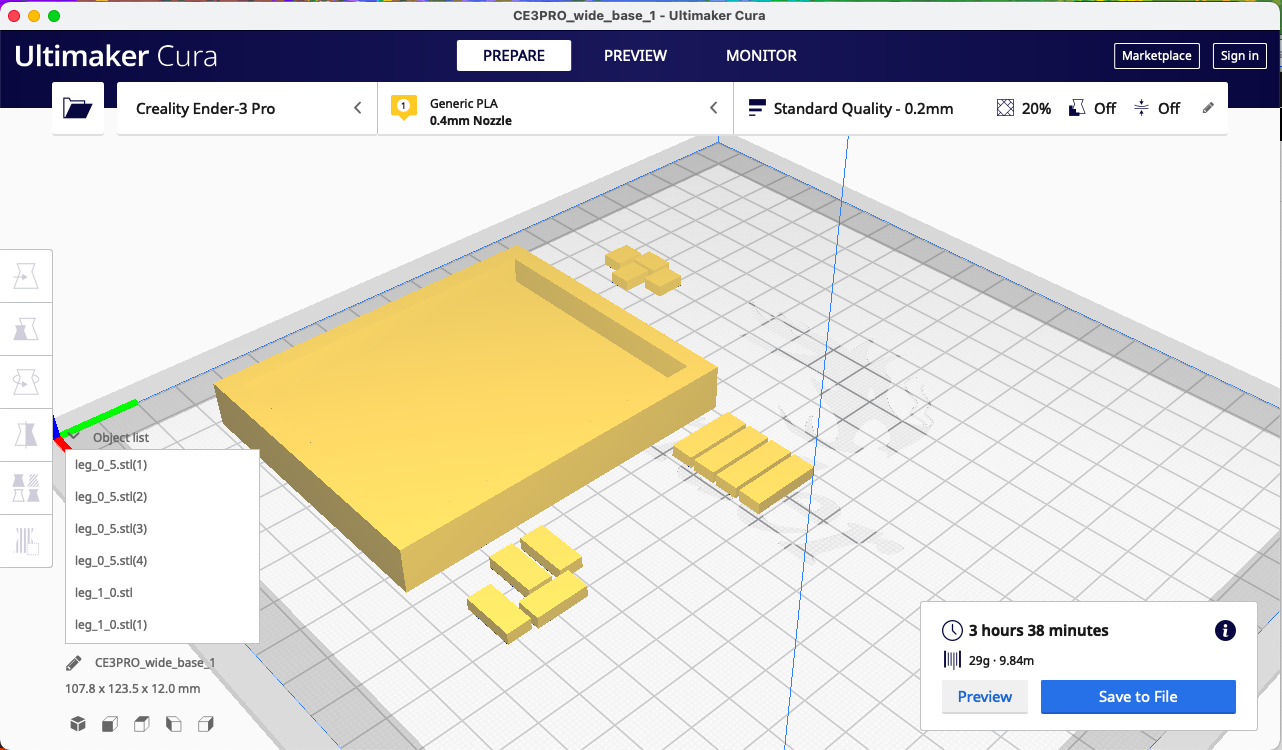Click the filament spool icon beside 29g

[x=952, y=660]
